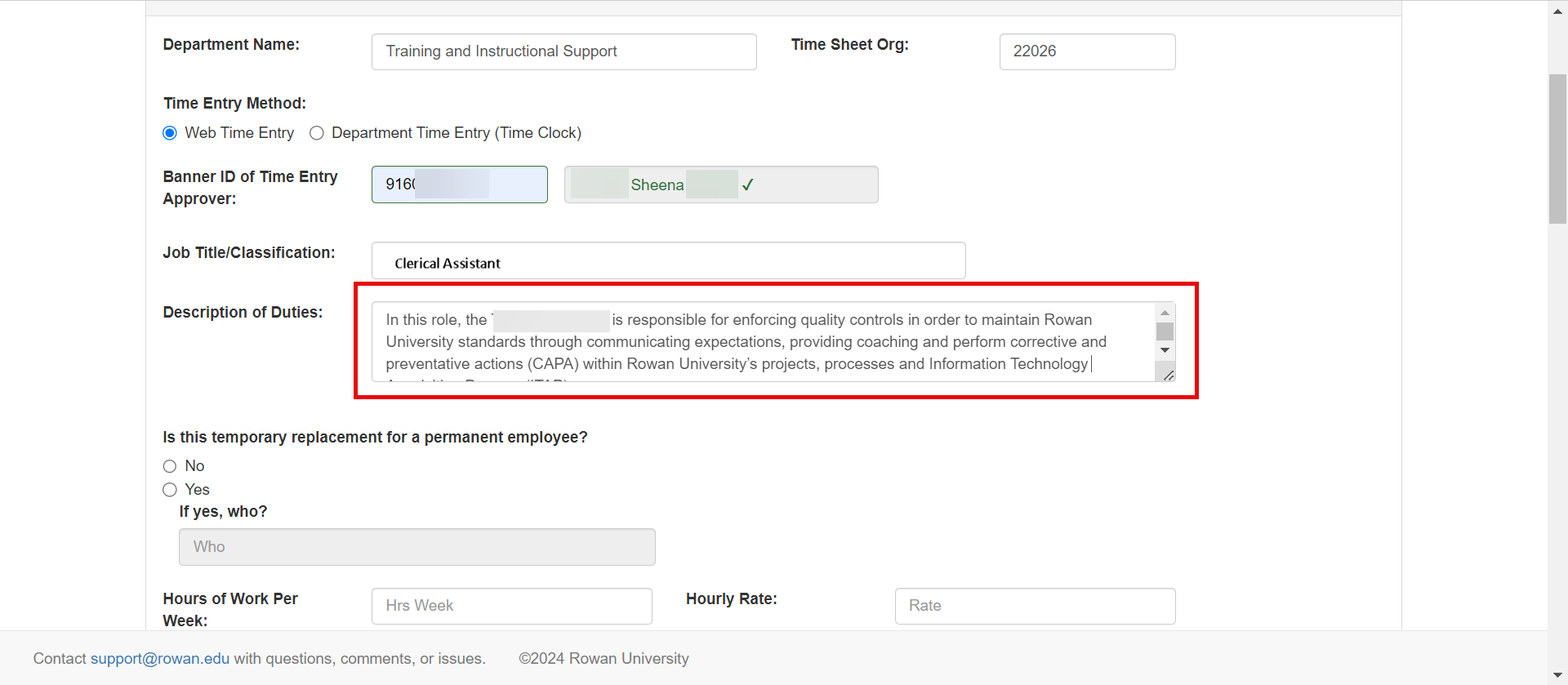Click the green checkmark beside approver name
The width and height of the screenshot is (1568, 685).
pyautogui.click(x=747, y=185)
